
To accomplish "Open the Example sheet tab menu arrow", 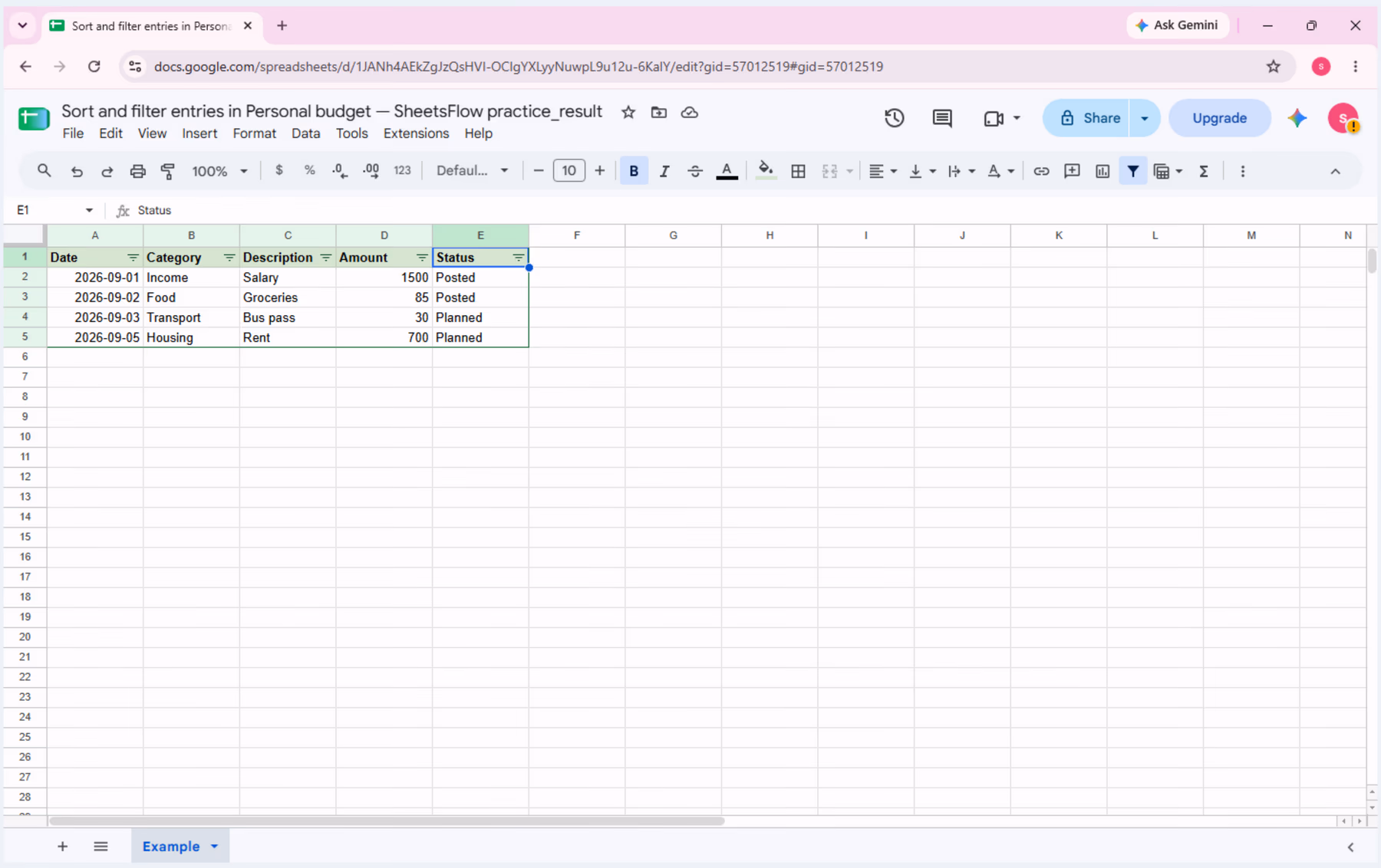I will [214, 847].
